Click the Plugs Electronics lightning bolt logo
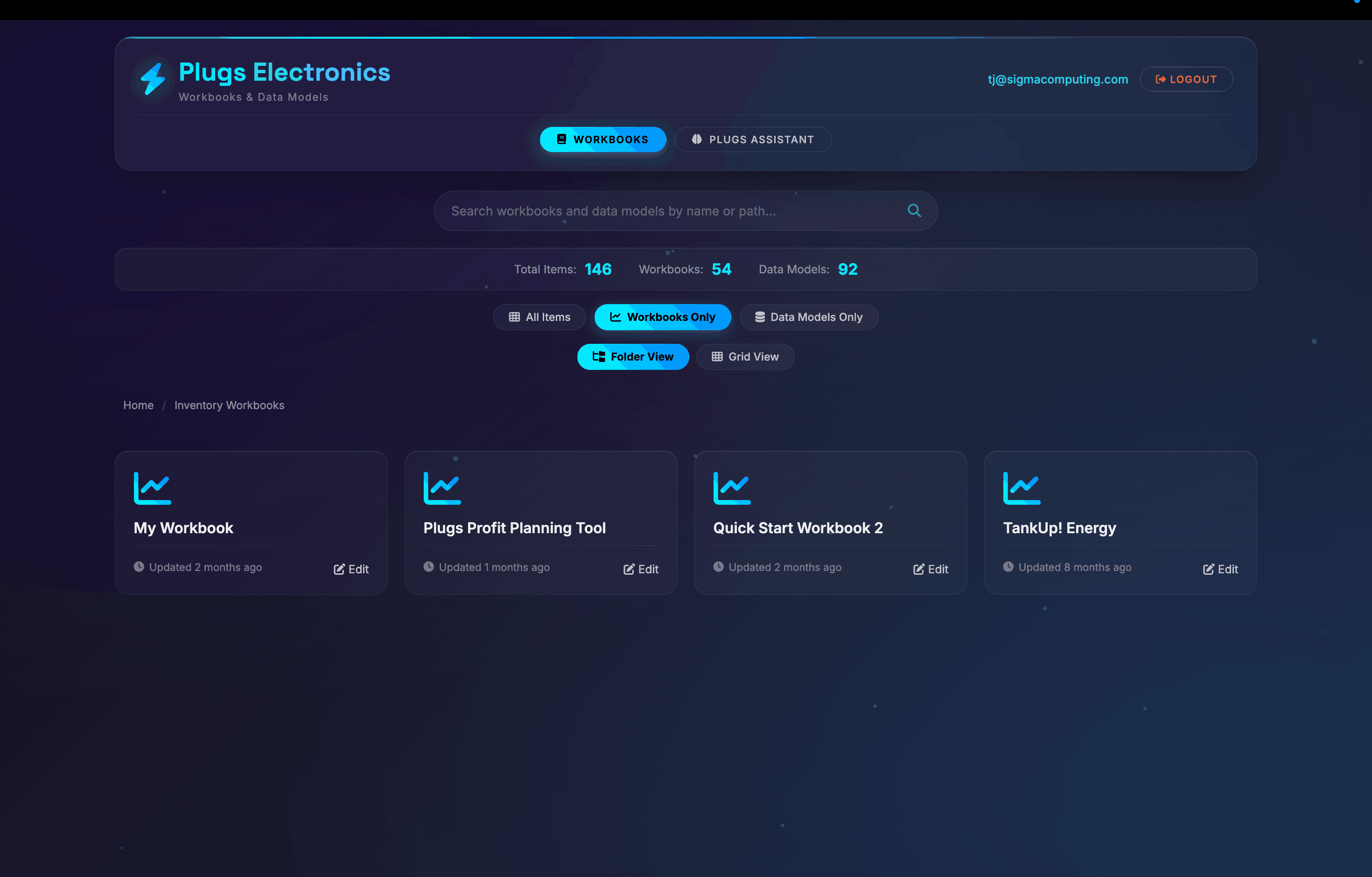Image resolution: width=1372 pixels, height=877 pixels. point(153,79)
